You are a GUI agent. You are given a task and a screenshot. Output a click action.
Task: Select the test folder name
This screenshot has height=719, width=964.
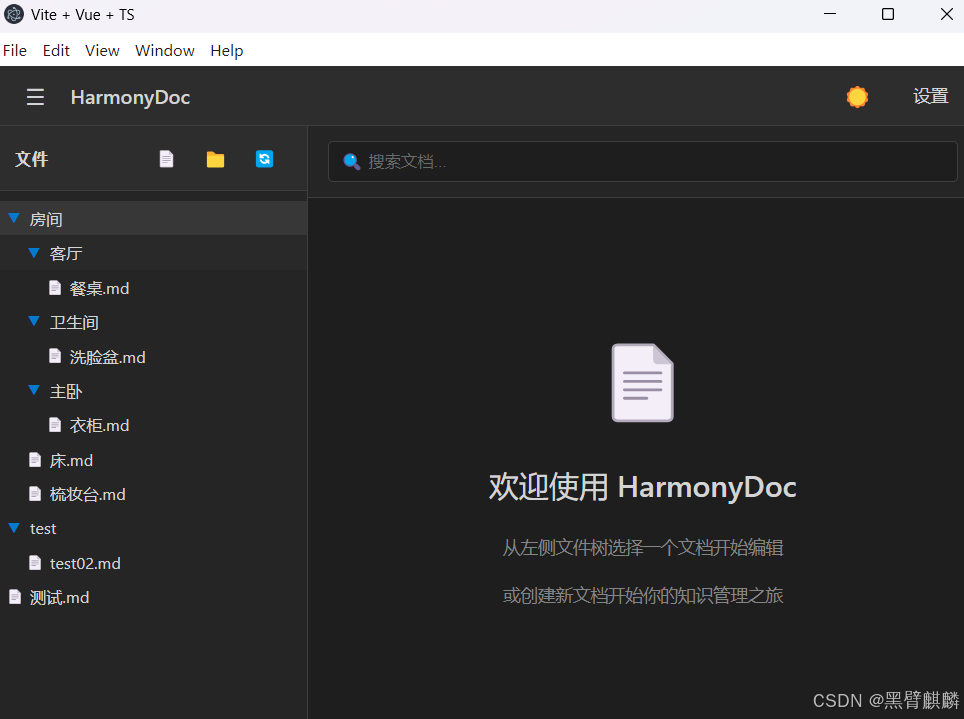pyautogui.click(x=43, y=529)
